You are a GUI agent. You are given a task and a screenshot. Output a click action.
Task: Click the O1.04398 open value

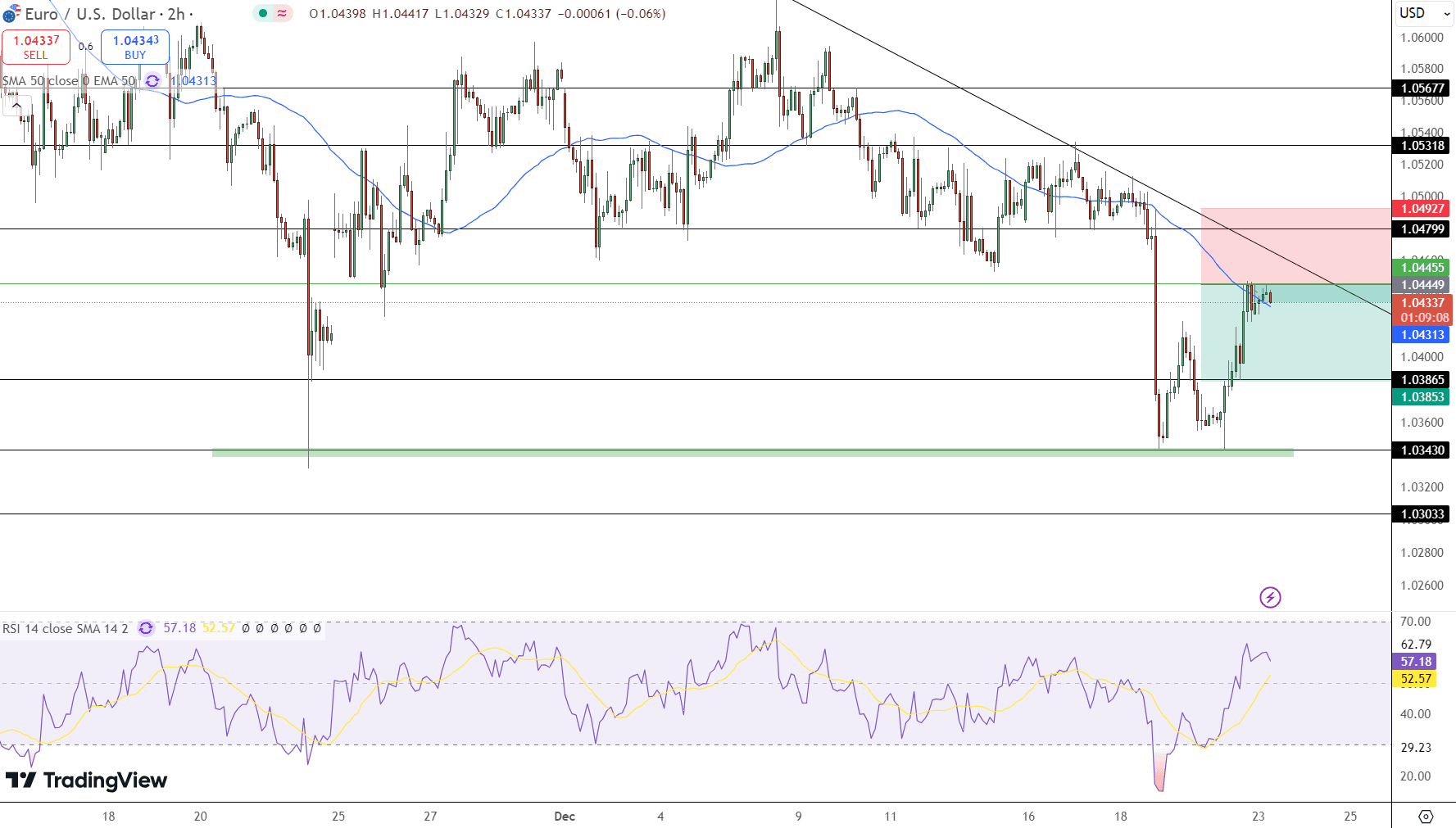tap(338, 14)
